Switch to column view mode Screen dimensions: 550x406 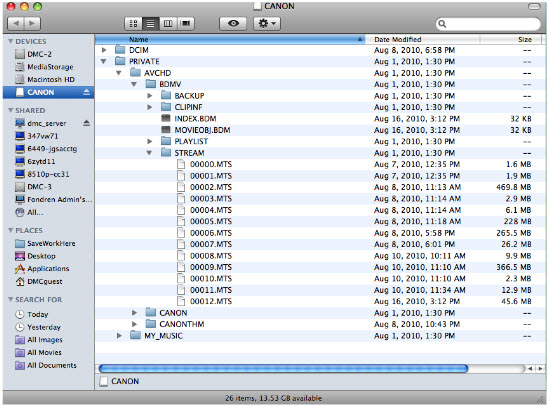point(168,24)
